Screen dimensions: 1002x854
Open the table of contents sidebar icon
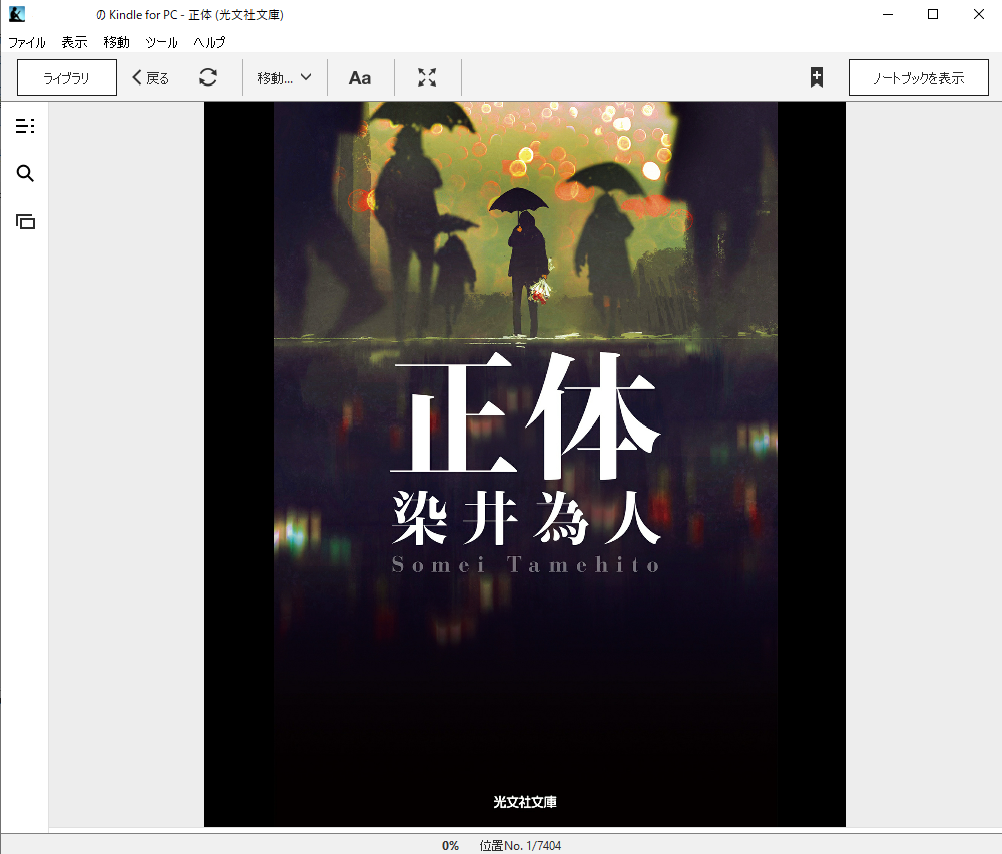(x=25, y=126)
